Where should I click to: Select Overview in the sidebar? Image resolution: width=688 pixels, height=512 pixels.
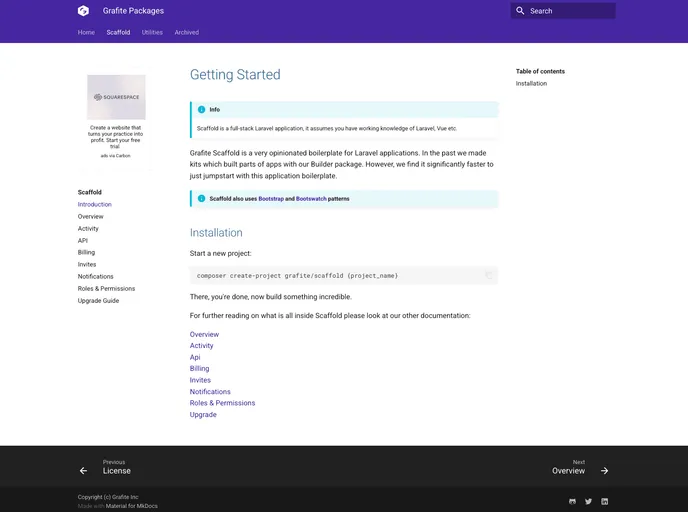pyautogui.click(x=90, y=217)
